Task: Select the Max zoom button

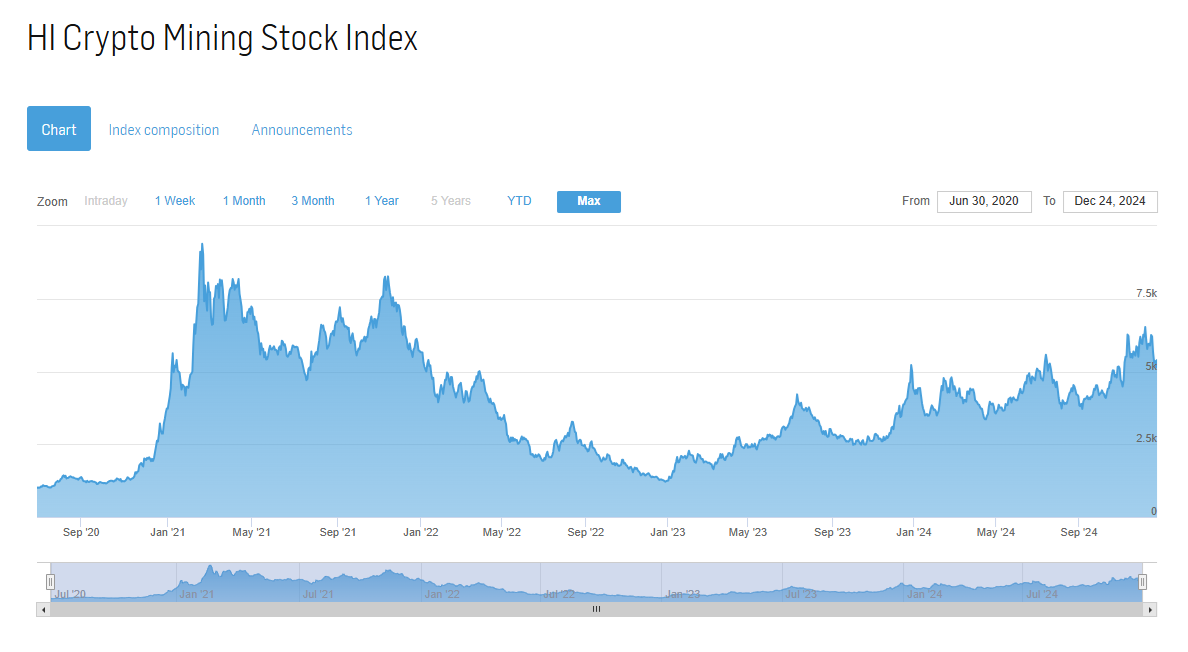Action: 589,201
